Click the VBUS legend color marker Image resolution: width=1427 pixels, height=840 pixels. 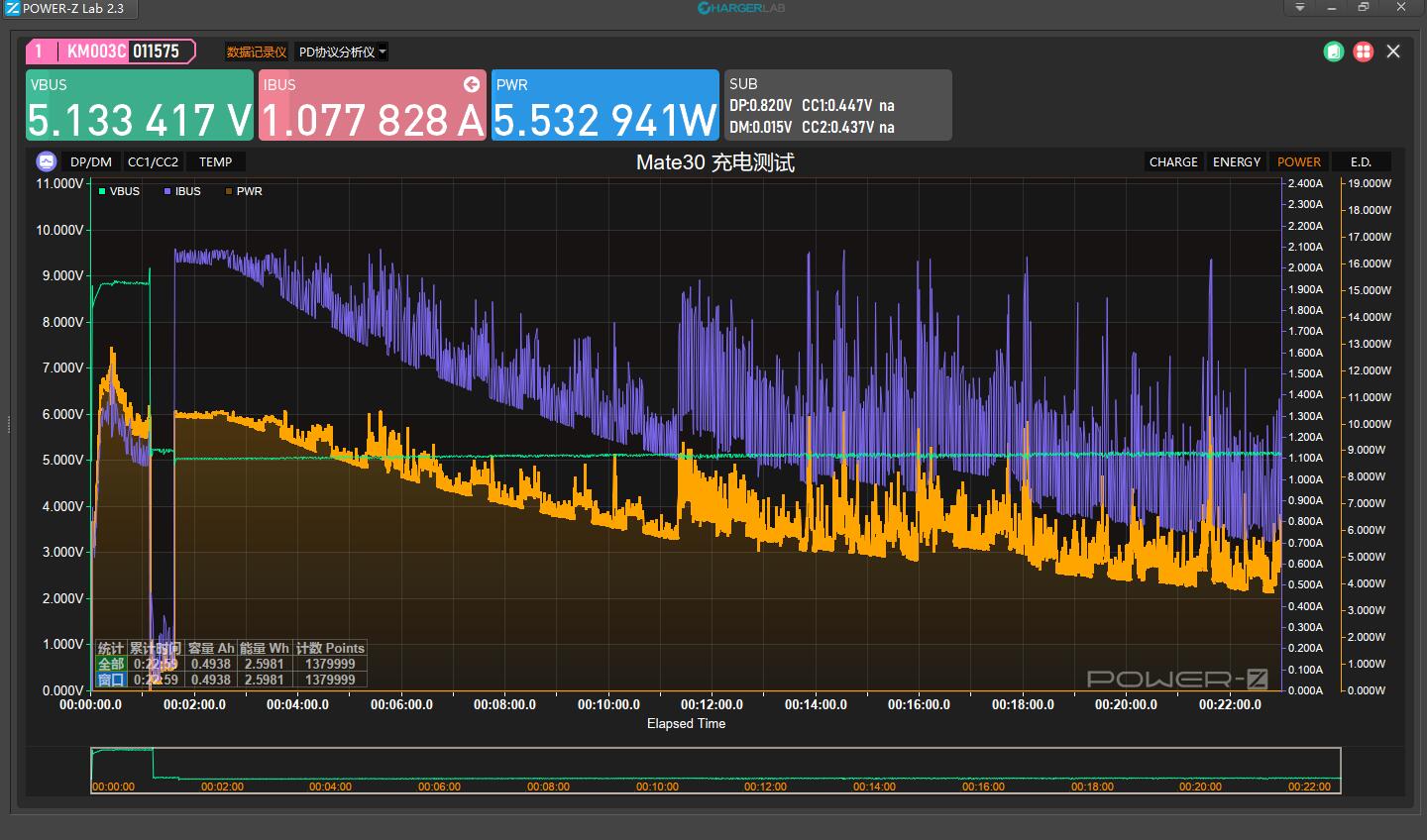click(x=102, y=192)
